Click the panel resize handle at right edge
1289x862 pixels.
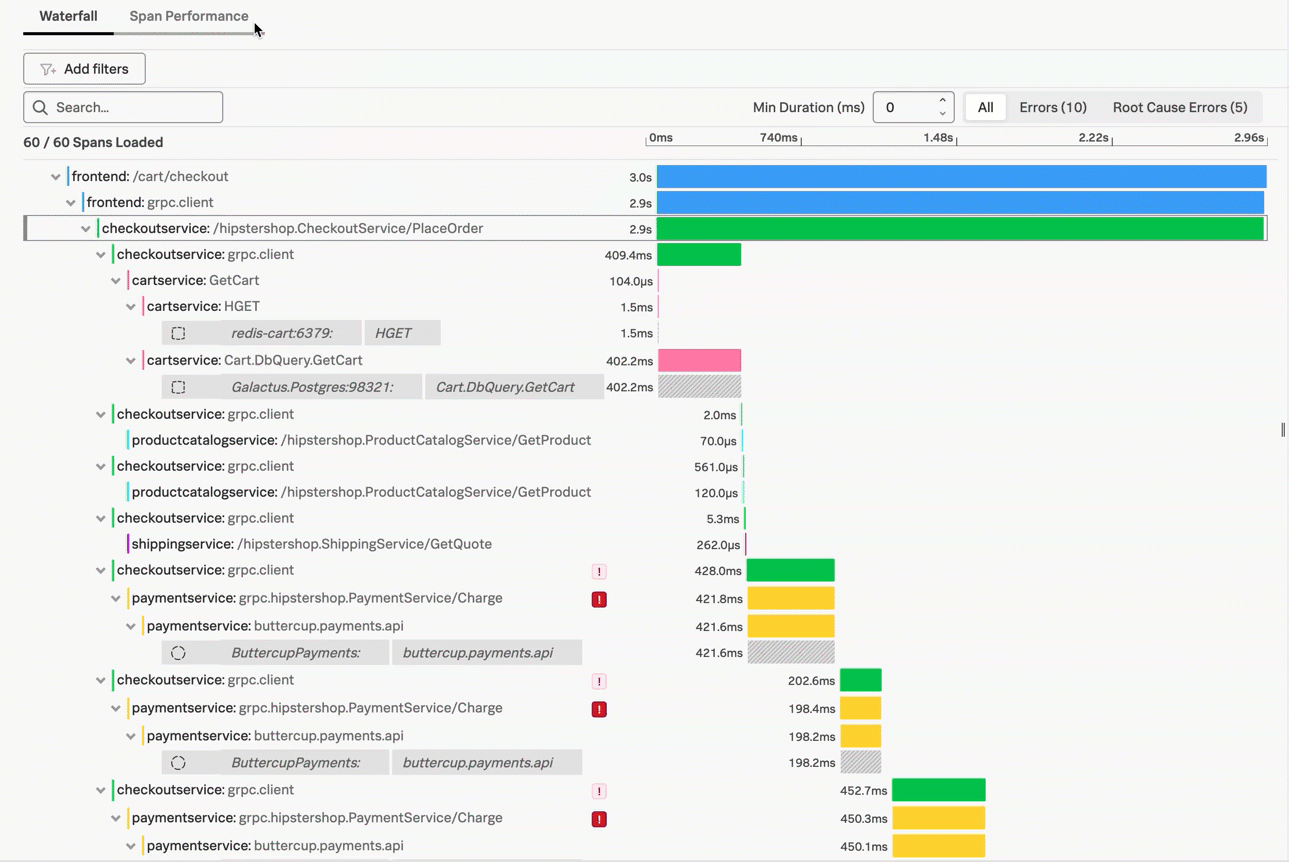(1283, 430)
